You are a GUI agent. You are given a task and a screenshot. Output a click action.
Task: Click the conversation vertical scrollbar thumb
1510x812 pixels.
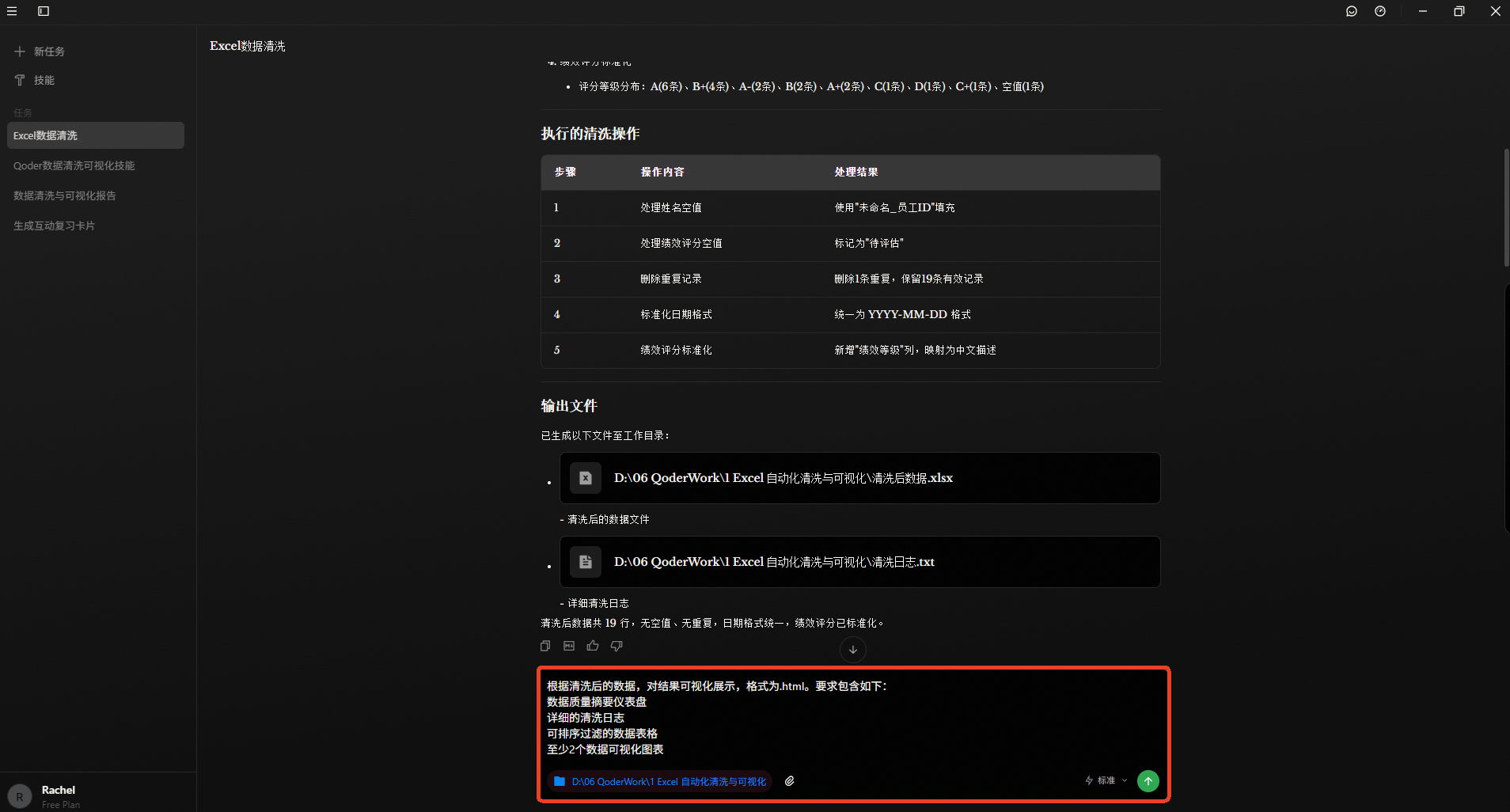(x=1506, y=207)
